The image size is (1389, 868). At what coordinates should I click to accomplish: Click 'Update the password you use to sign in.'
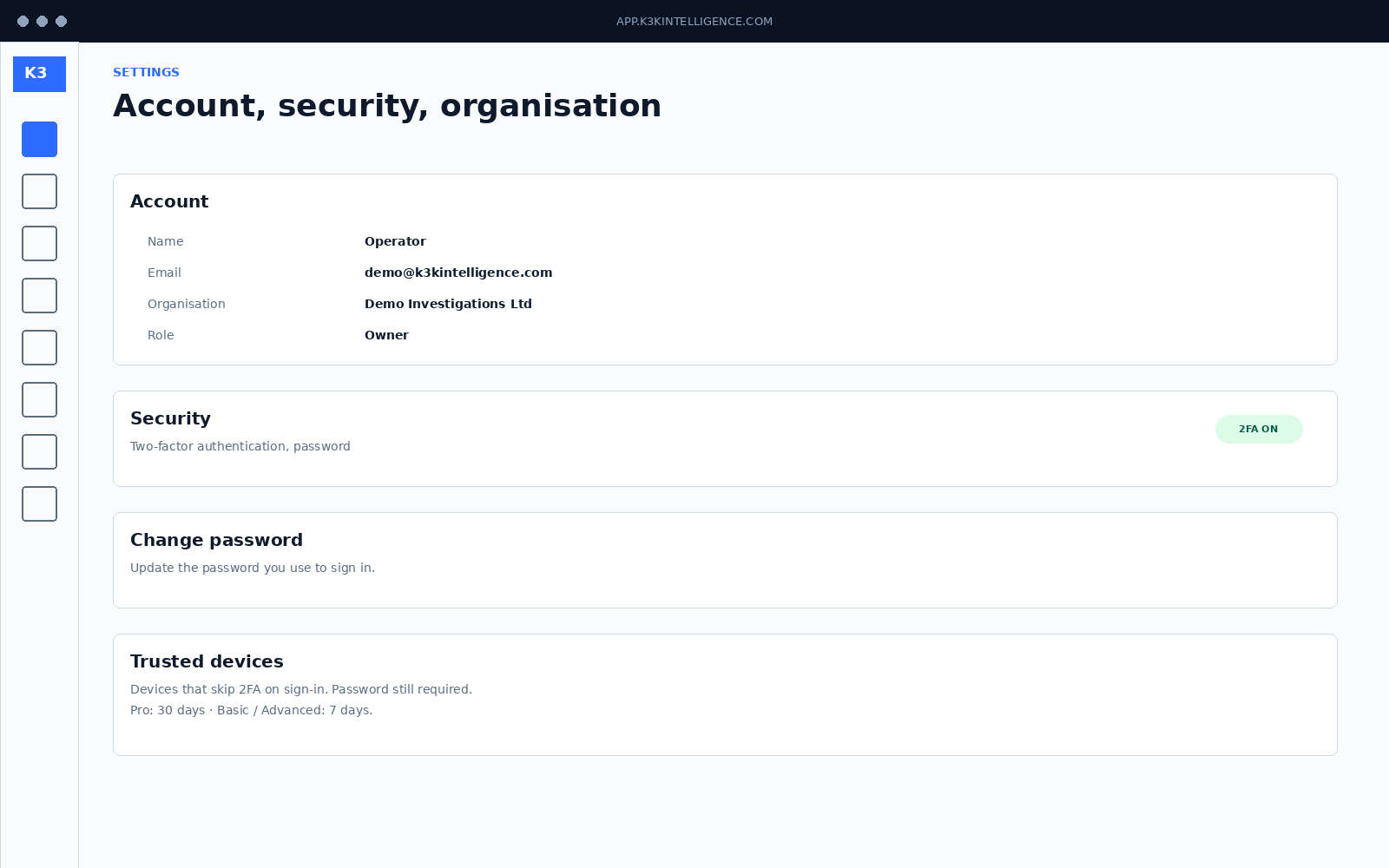pyautogui.click(x=253, y=568)
